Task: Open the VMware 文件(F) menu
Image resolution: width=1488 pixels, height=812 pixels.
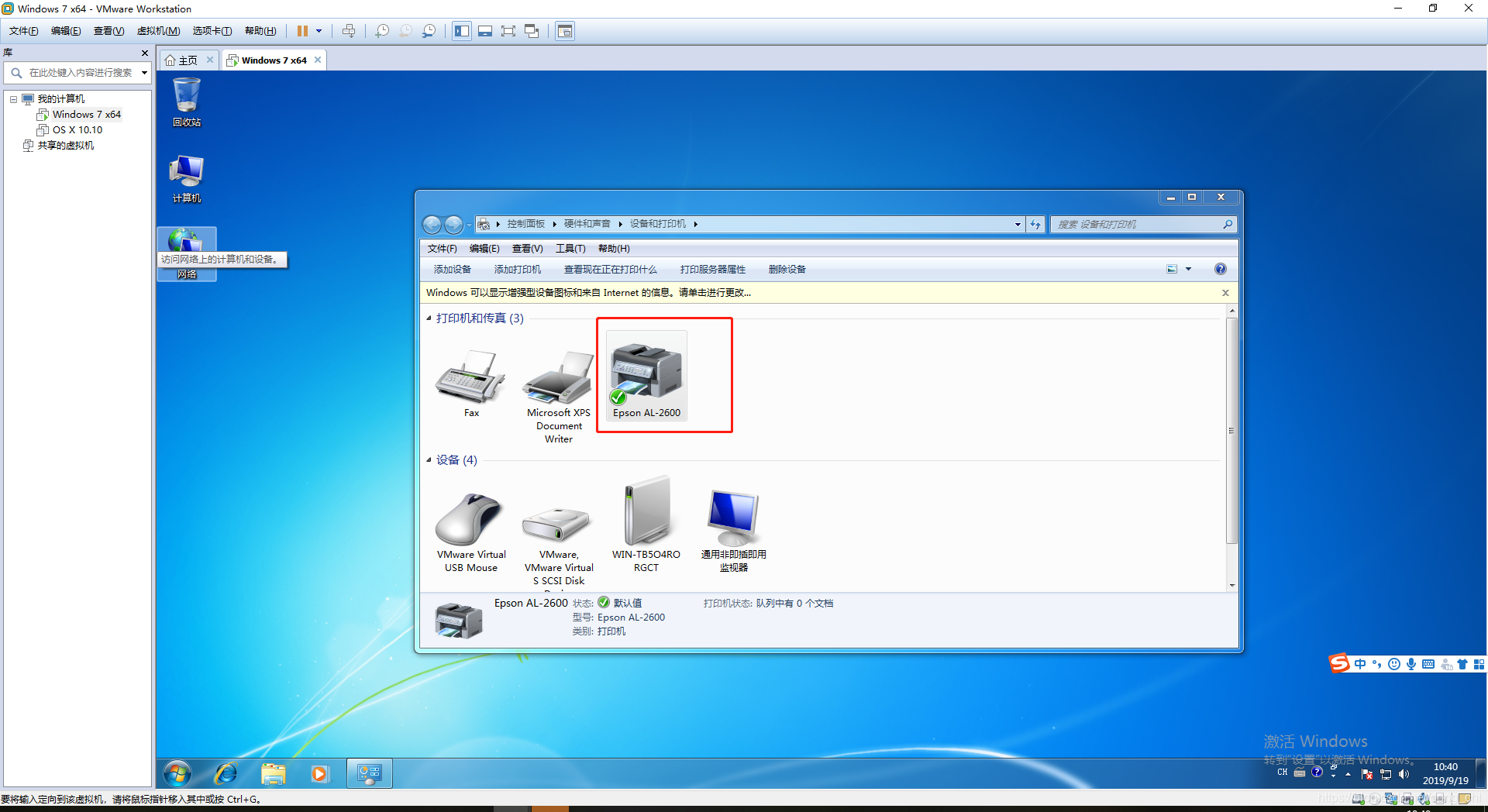Action: (x=23, y=31)
